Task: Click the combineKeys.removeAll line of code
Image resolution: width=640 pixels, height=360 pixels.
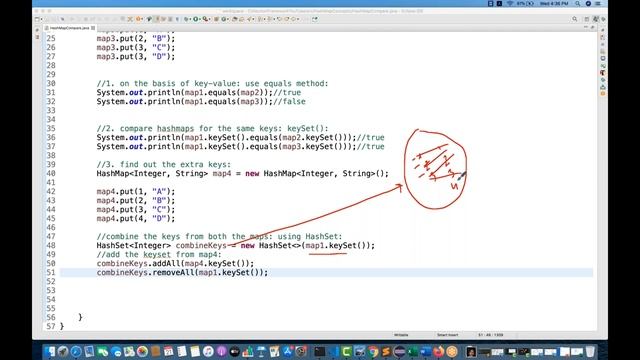Action: click(x=182, y=272)
